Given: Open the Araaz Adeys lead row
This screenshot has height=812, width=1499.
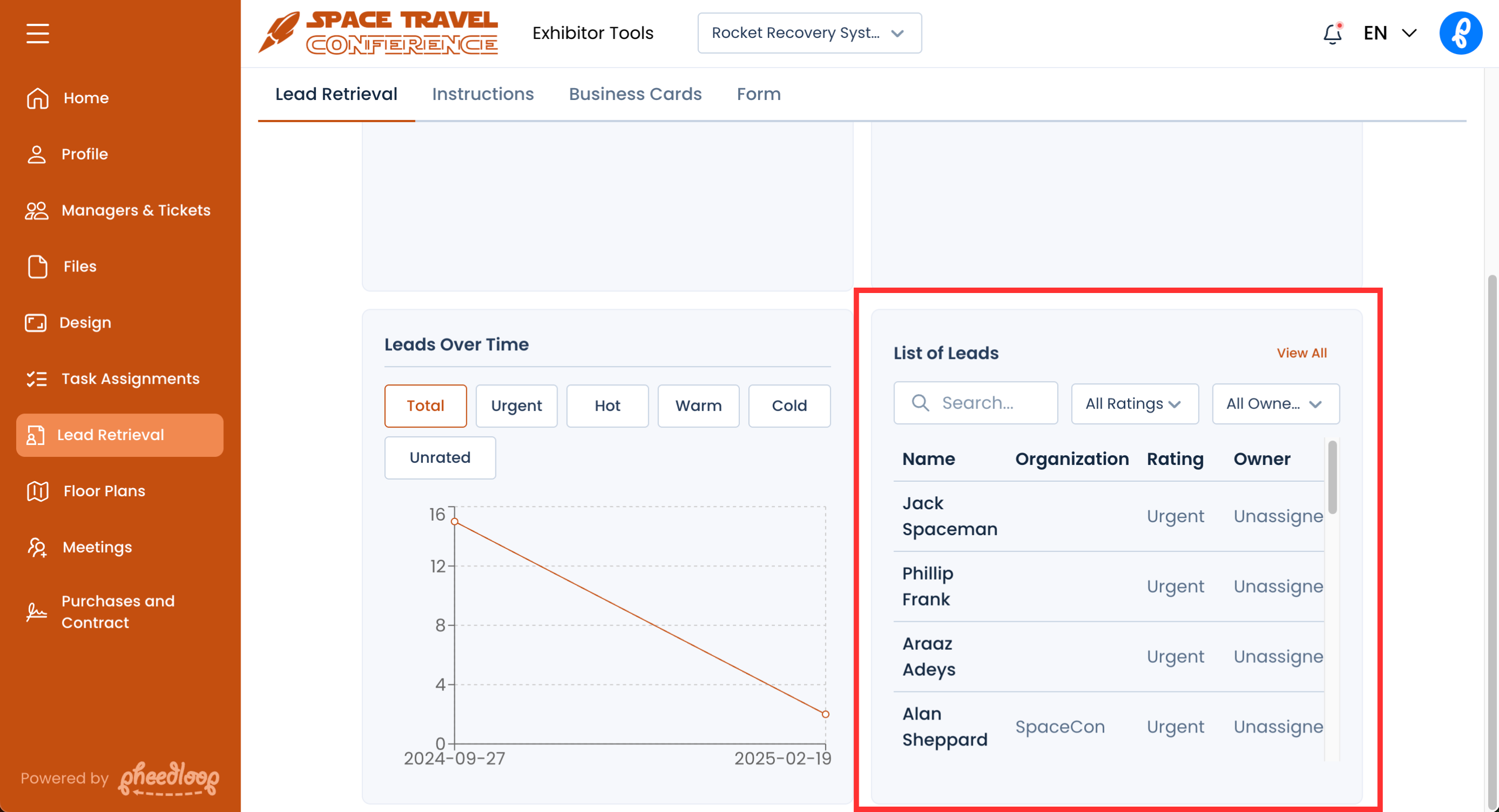Looking at the screenshot, I should pyautogui.click(x=1109, y=657).
